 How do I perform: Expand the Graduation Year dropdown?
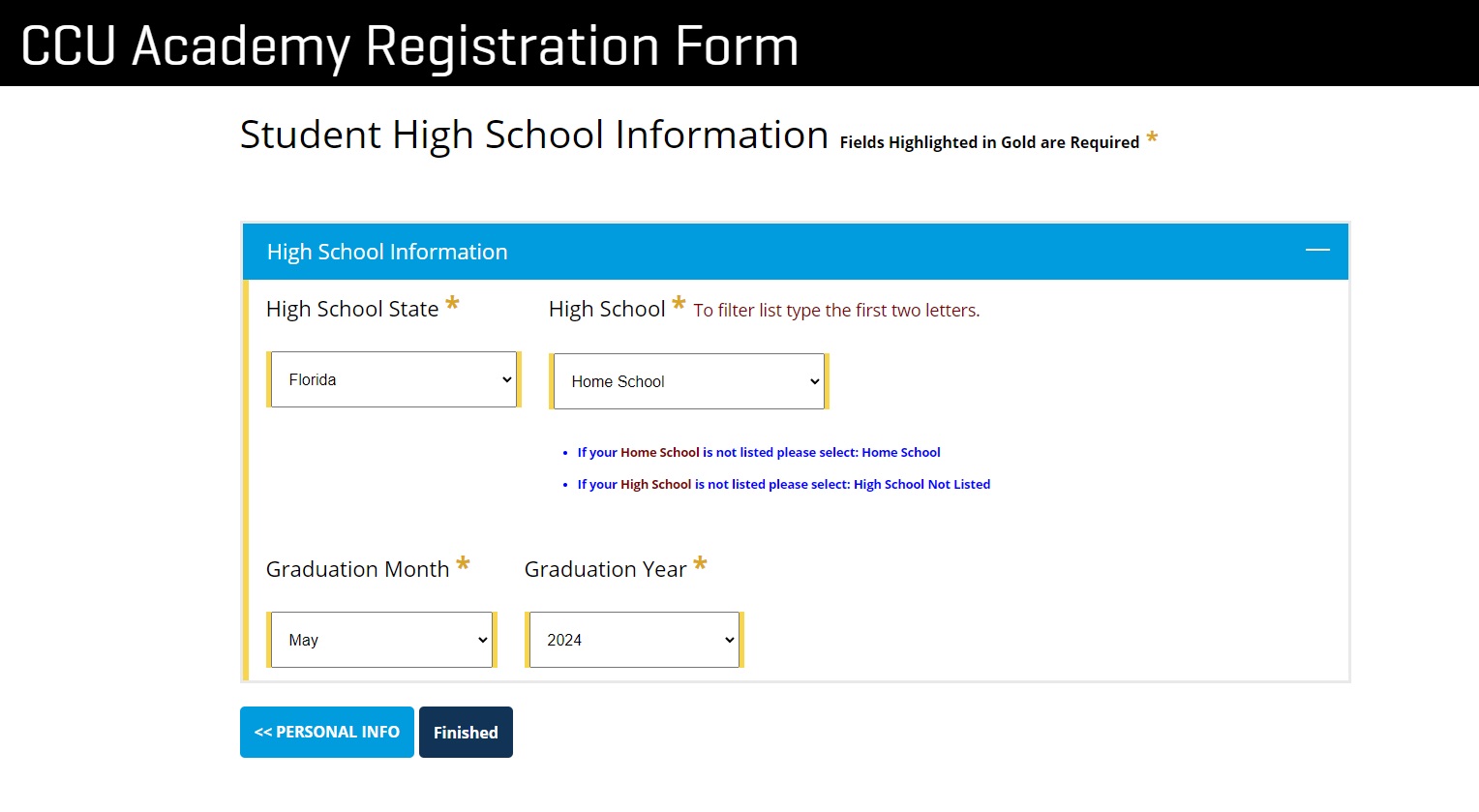pos(634,640)
